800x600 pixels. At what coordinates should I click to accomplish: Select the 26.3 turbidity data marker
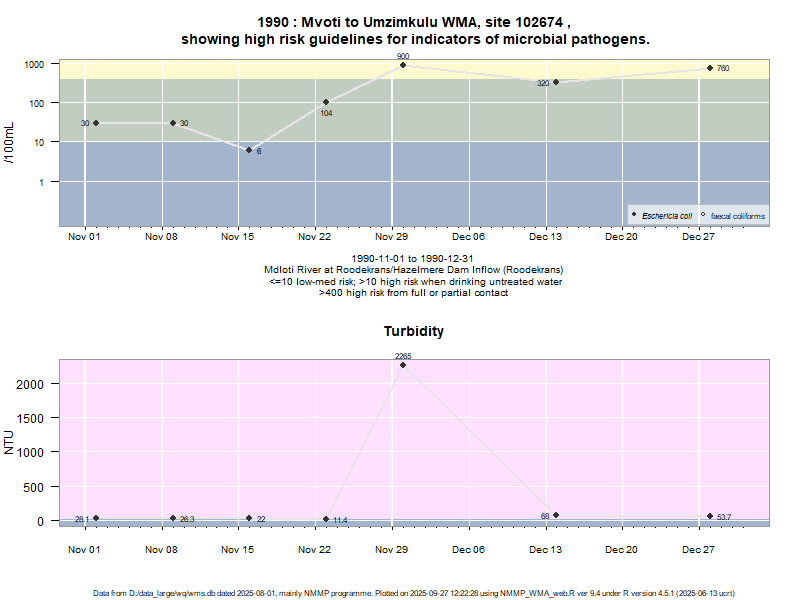(173, 518)
